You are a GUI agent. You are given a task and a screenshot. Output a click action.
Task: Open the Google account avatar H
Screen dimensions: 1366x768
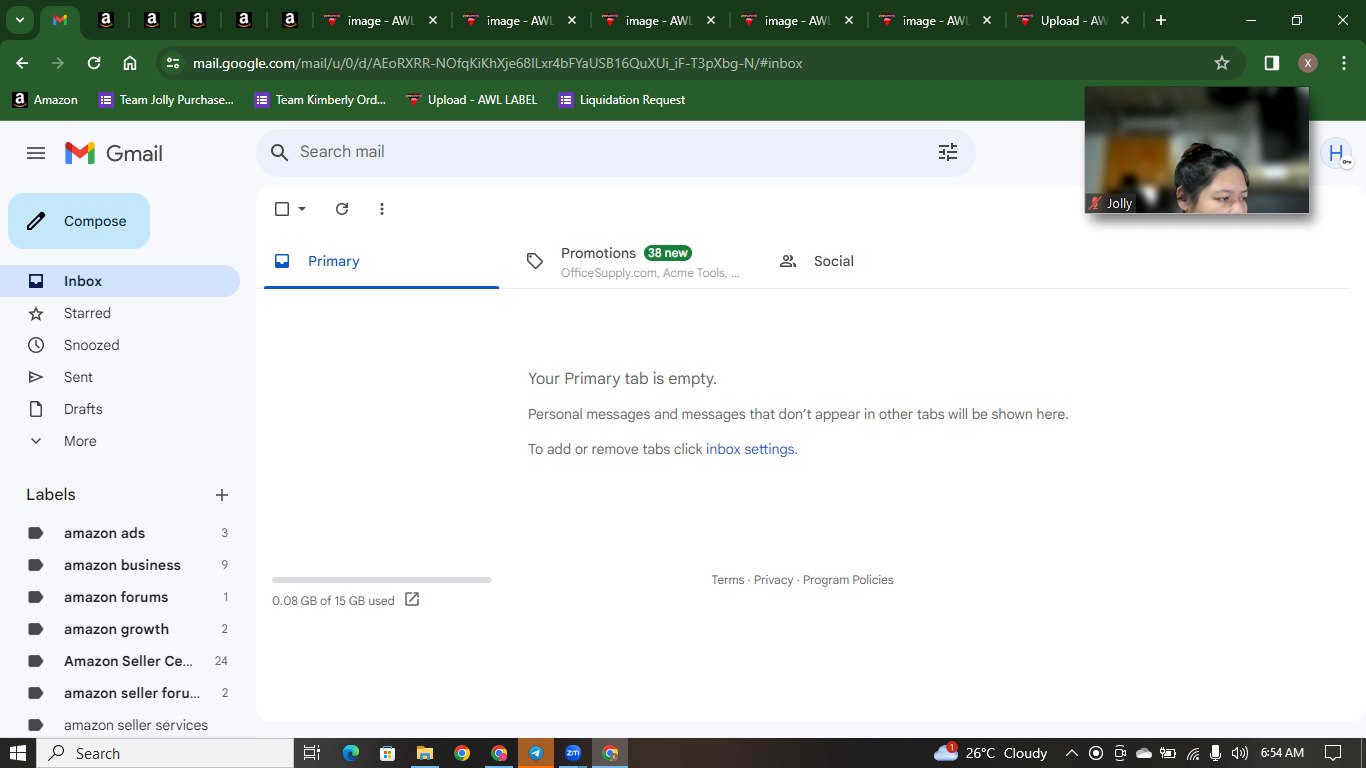click(x=1336, y=153)
